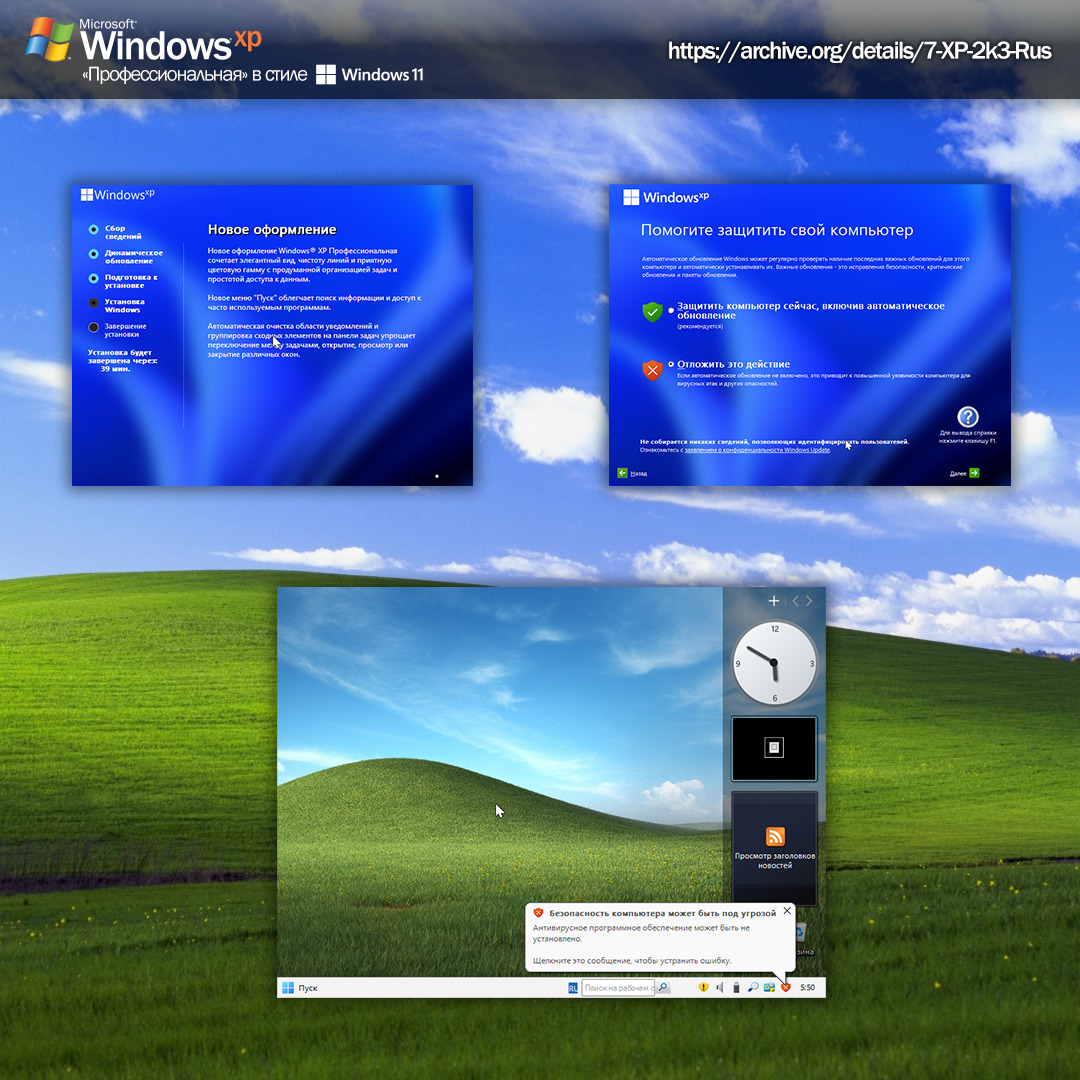Select 'Отложить это действие' radio option
The image size is (1080, 1080).
pyautogui.click(x=671, y=364)
